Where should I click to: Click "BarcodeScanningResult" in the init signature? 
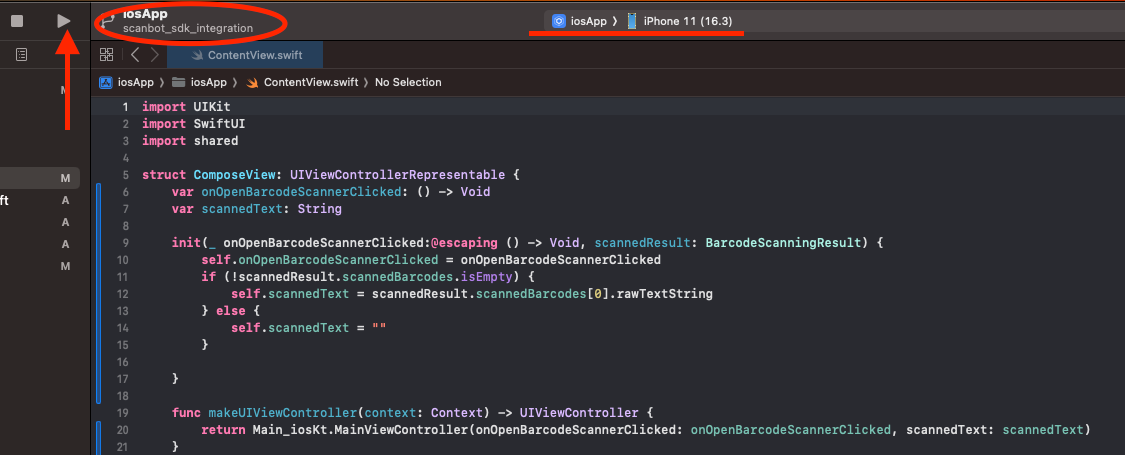(783, 243)
